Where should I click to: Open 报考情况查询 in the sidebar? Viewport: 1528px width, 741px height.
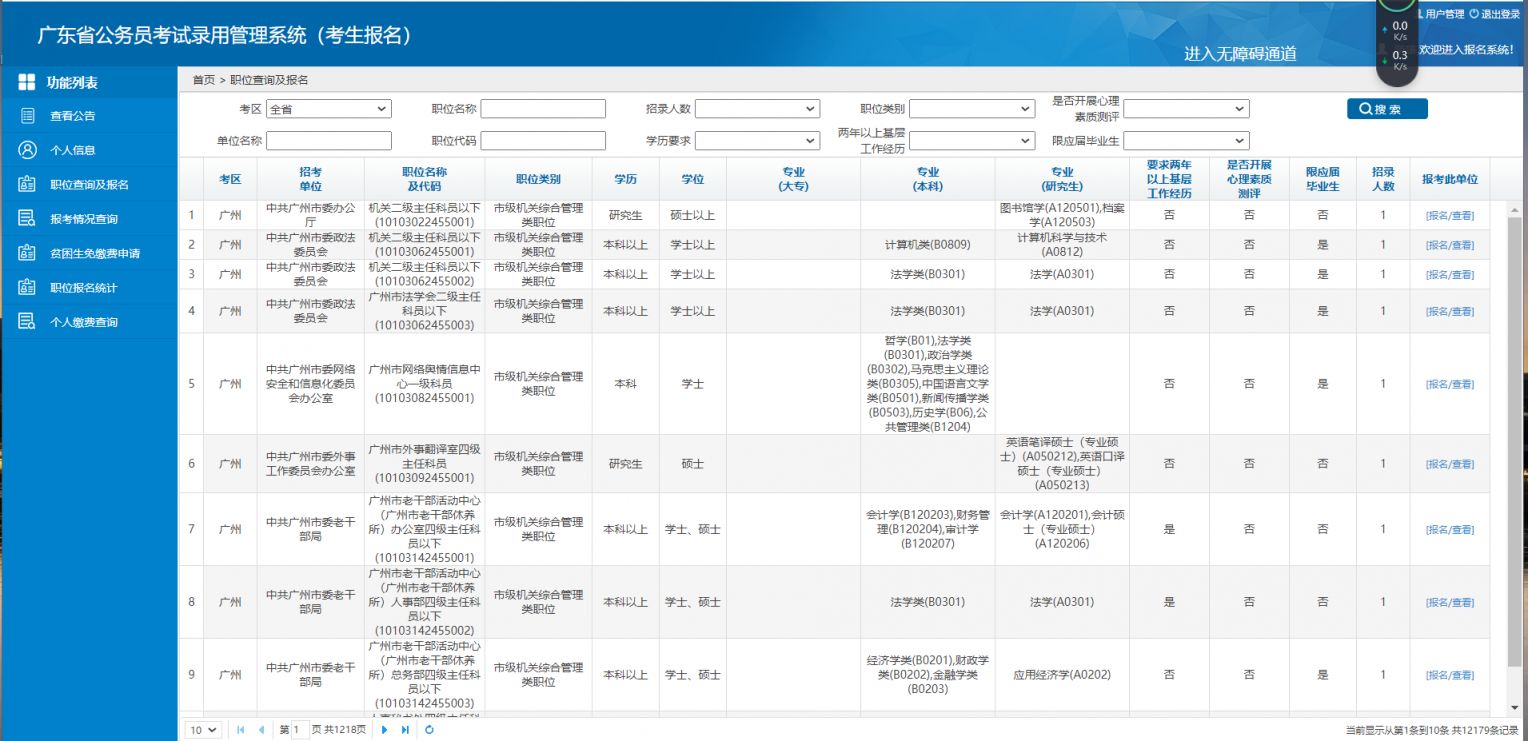[x=84, y=219]
